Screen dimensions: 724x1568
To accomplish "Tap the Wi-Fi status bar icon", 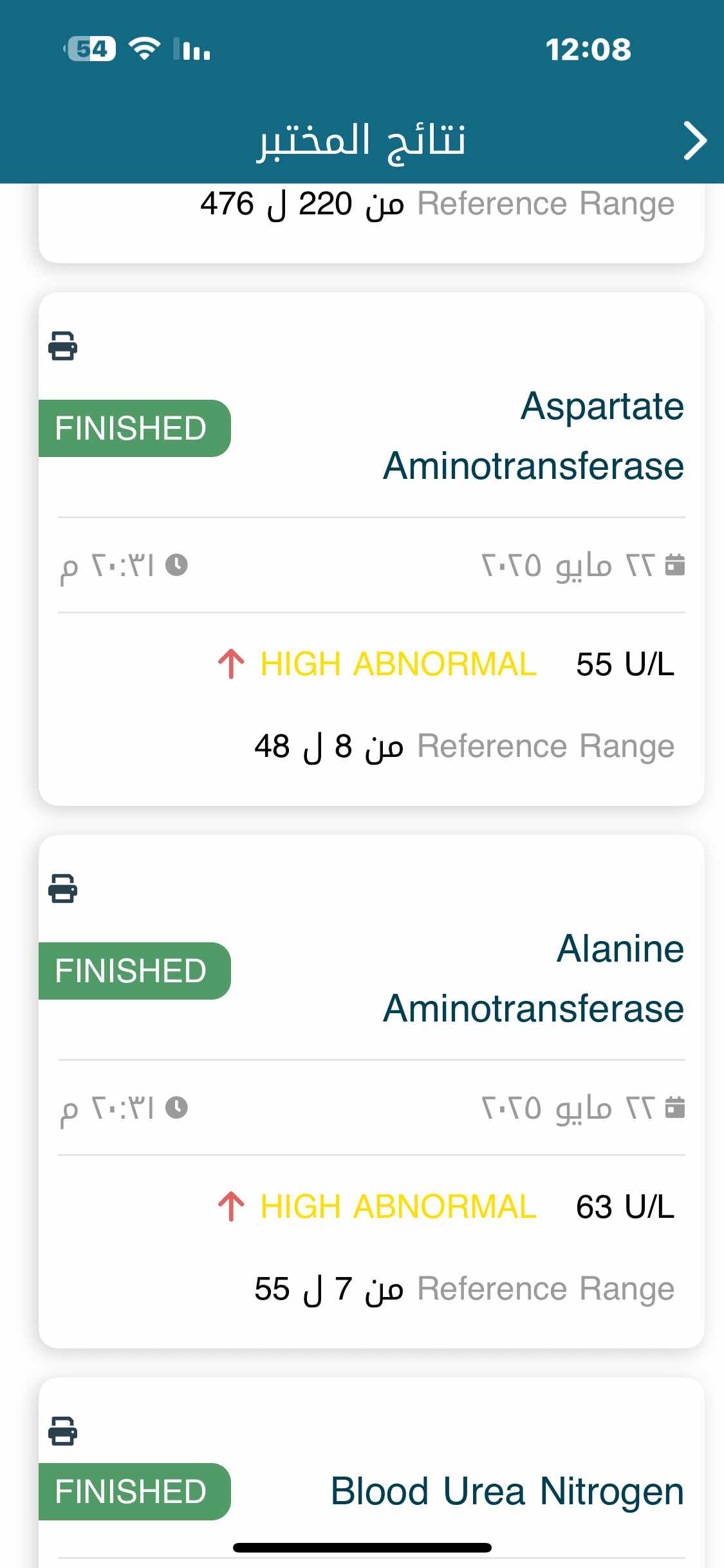I will 144,49.
